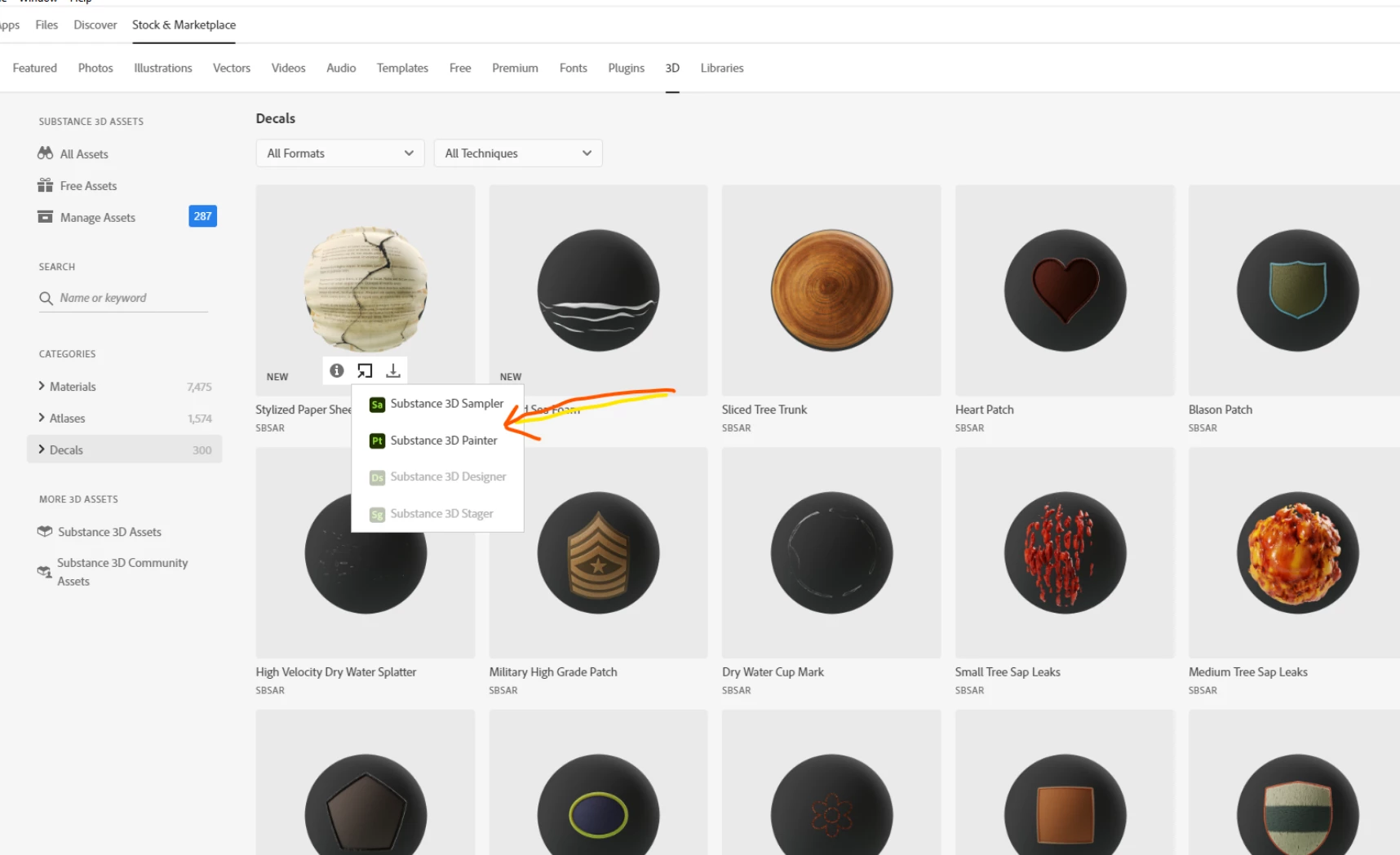Open the Dry Water Cup Mark thumbnail

click(831, 552)
